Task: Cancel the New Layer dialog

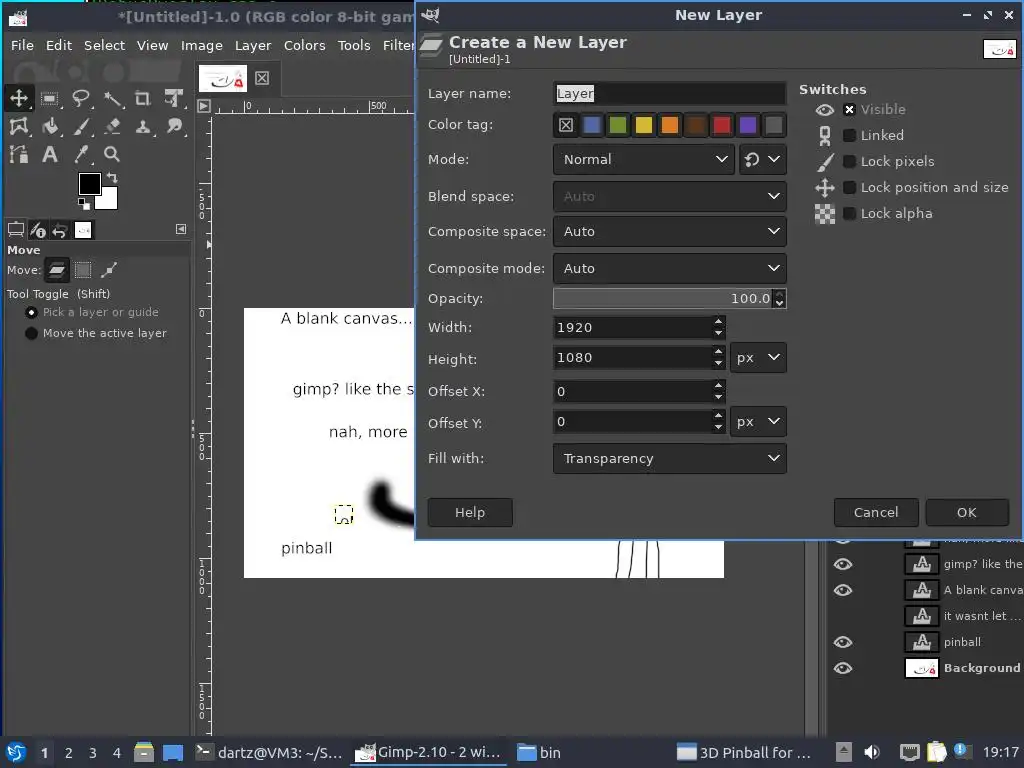Action: pos(876,513)
